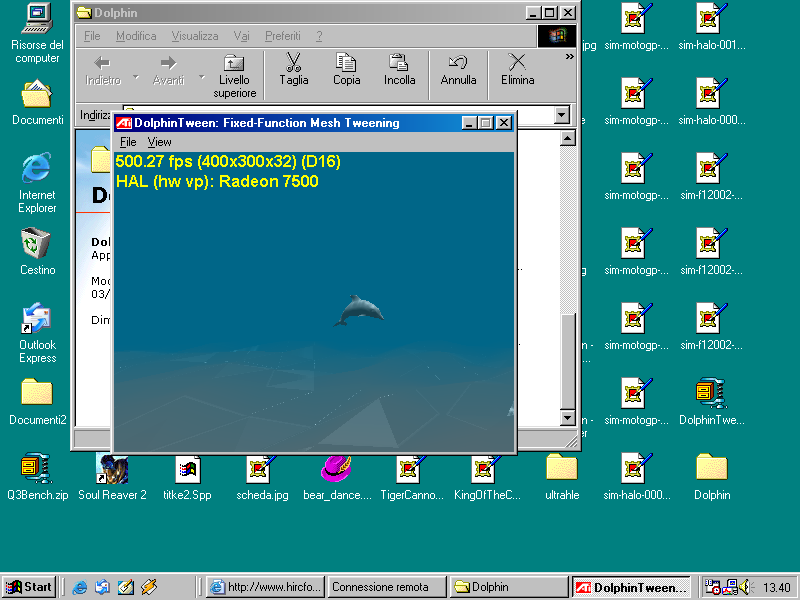This screenshot has width=800, height=600.
Task: Click the Annulla undo toolbar button
Action: pyautogui.click(x=458, y=69)
